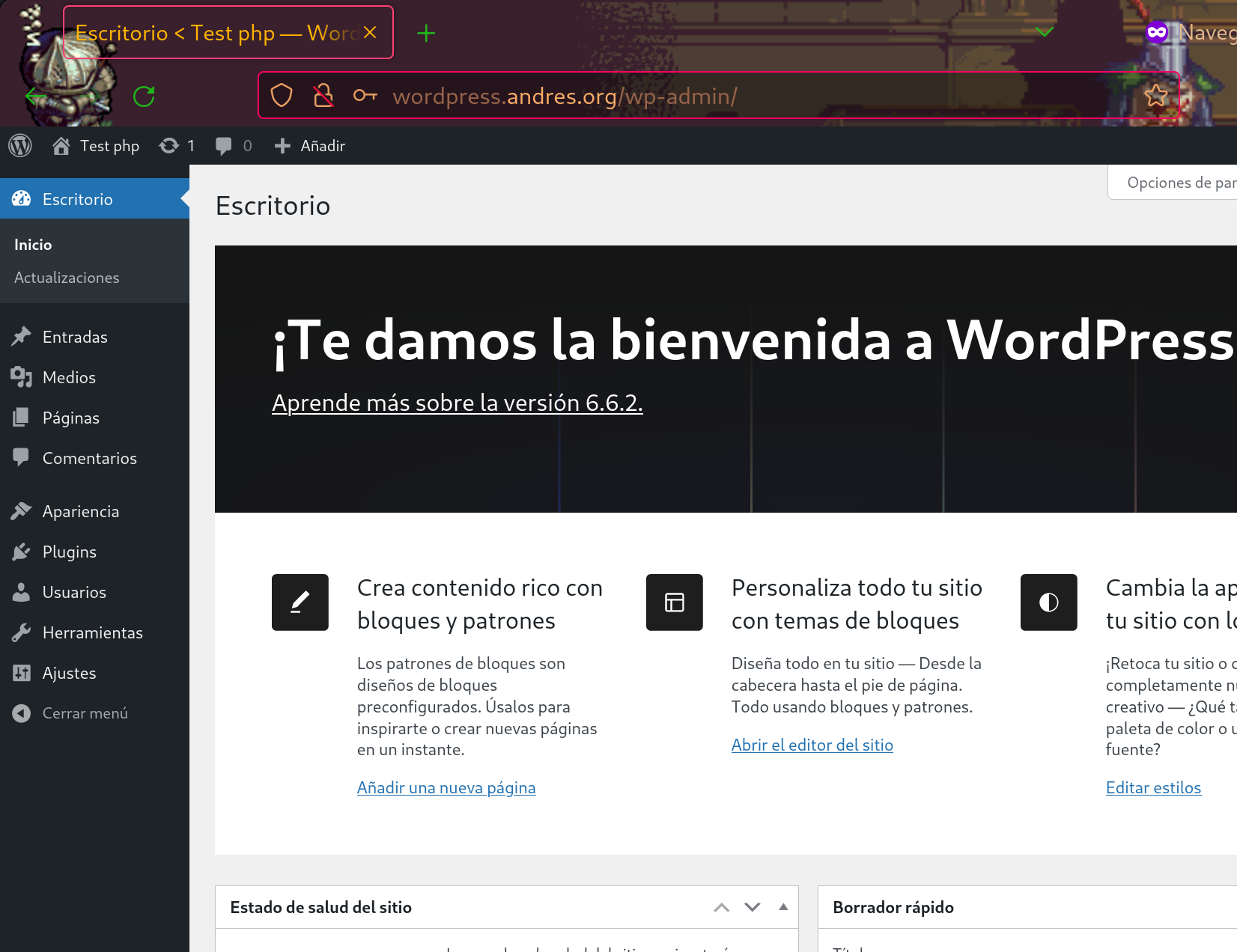Screen dimensions: 1237x952
Task: Open the list all tabs dropdown arrow
Action: click(1045, 31)
